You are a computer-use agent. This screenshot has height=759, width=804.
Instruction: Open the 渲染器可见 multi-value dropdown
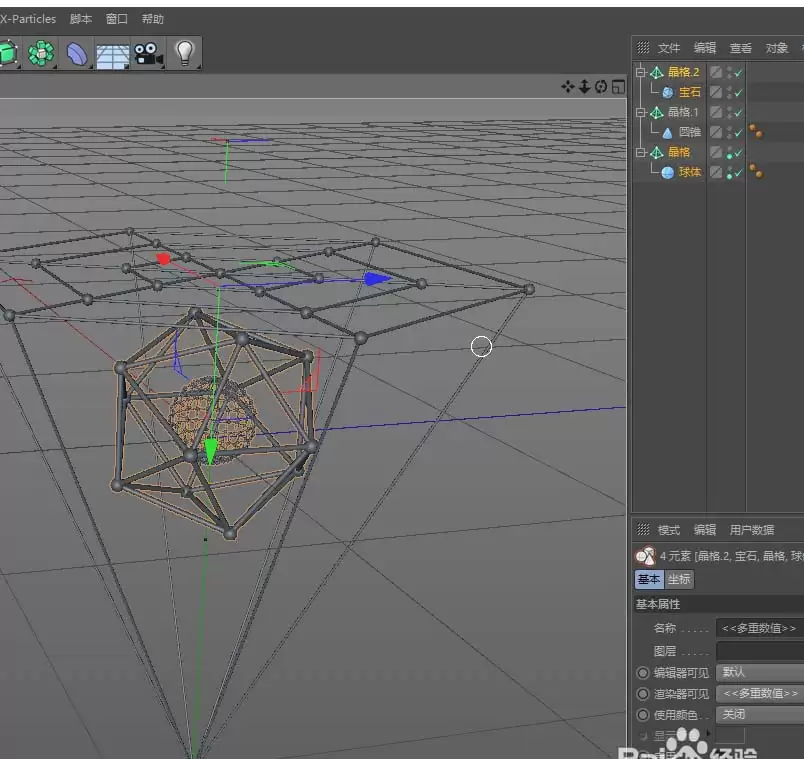[x=759, y=692]
